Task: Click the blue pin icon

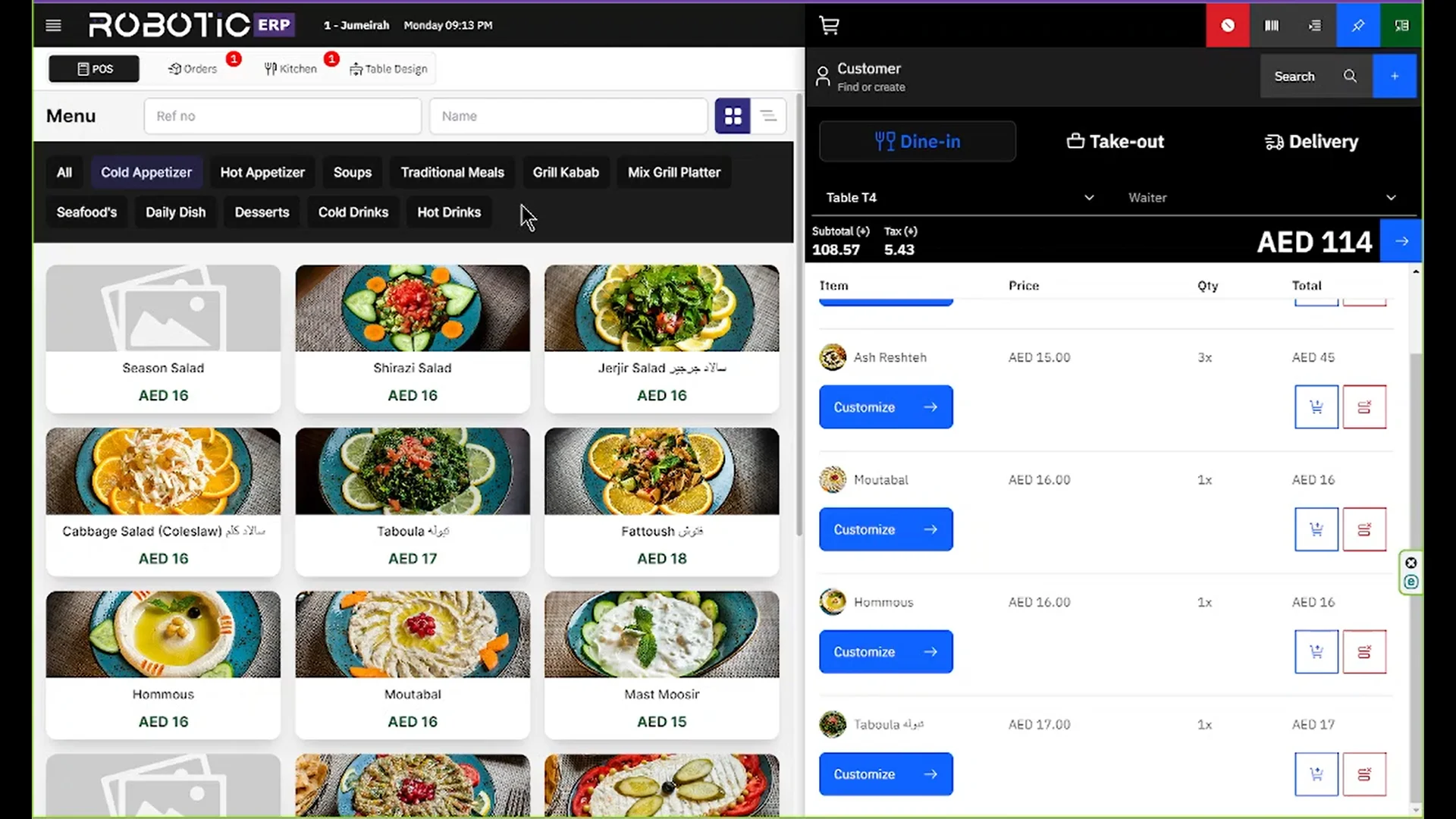Action: (1358, 26)
